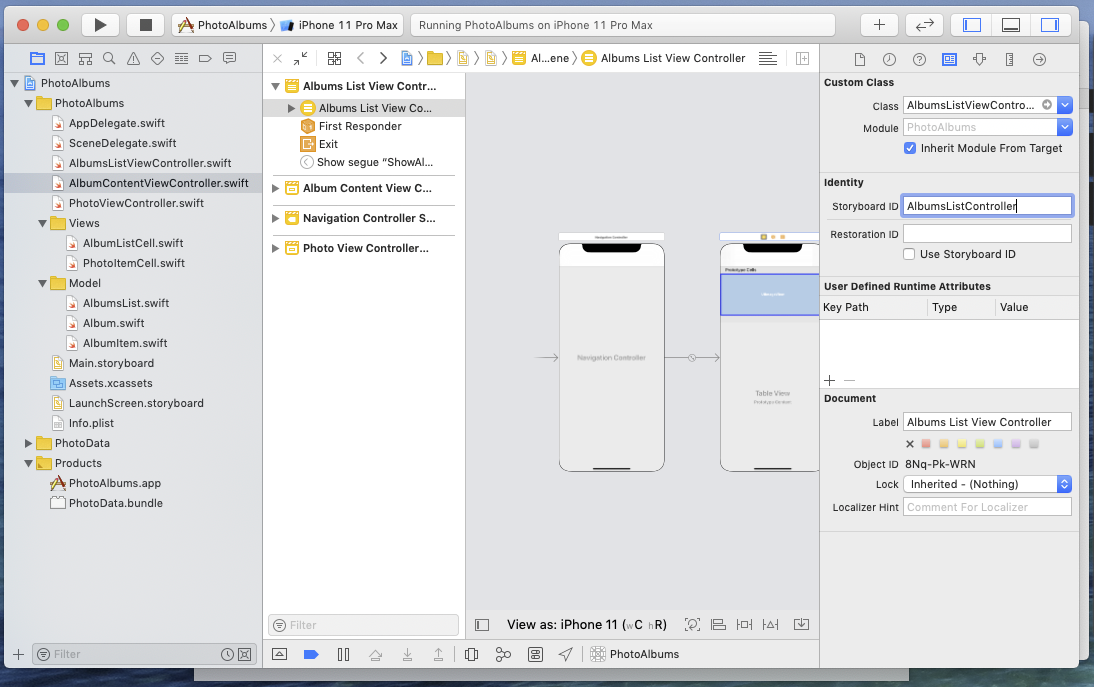Show the File inspector
Viewport: 1094px width, 687px height.
pyautogui.click(x=860, y=59)
